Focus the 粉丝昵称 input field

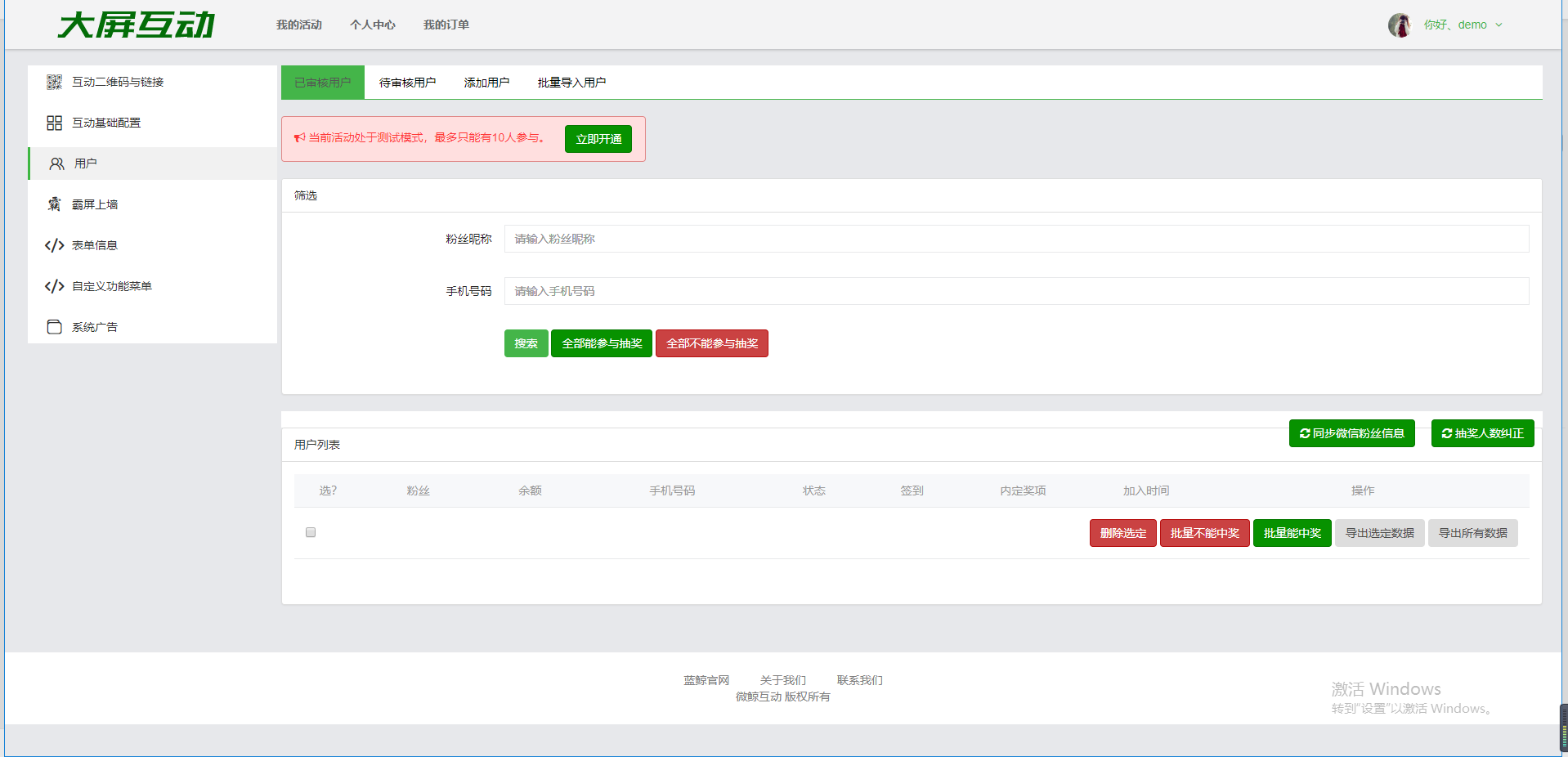click(x=1016, y=239)
